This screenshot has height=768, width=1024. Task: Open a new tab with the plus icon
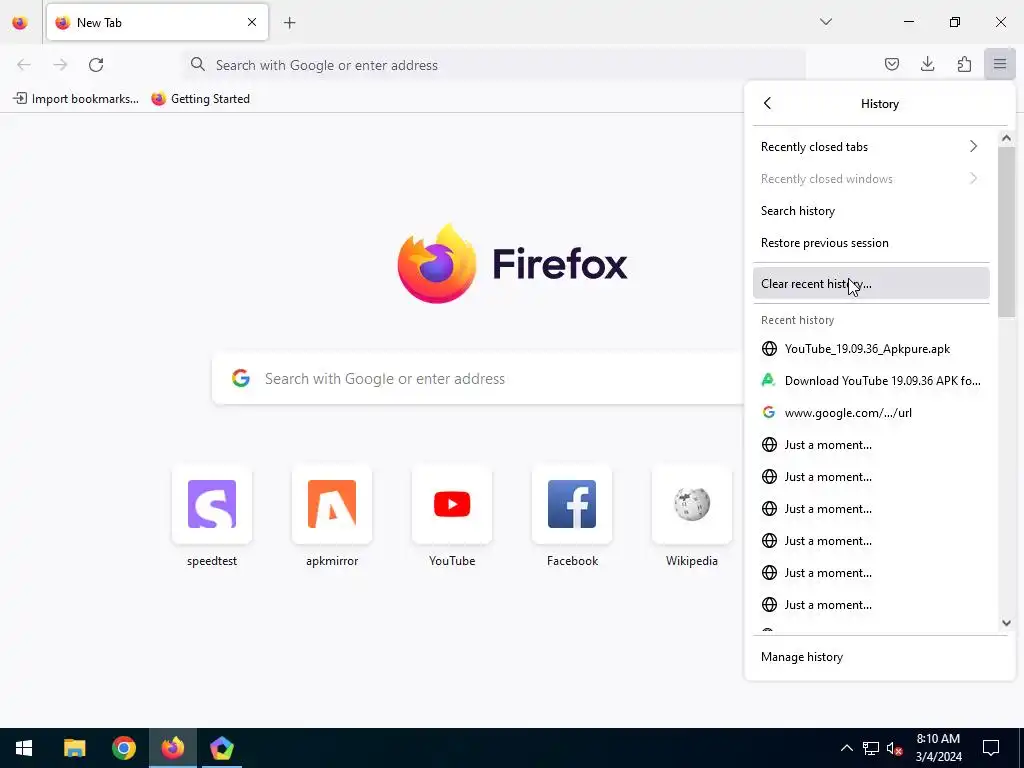tap(289, 23)
